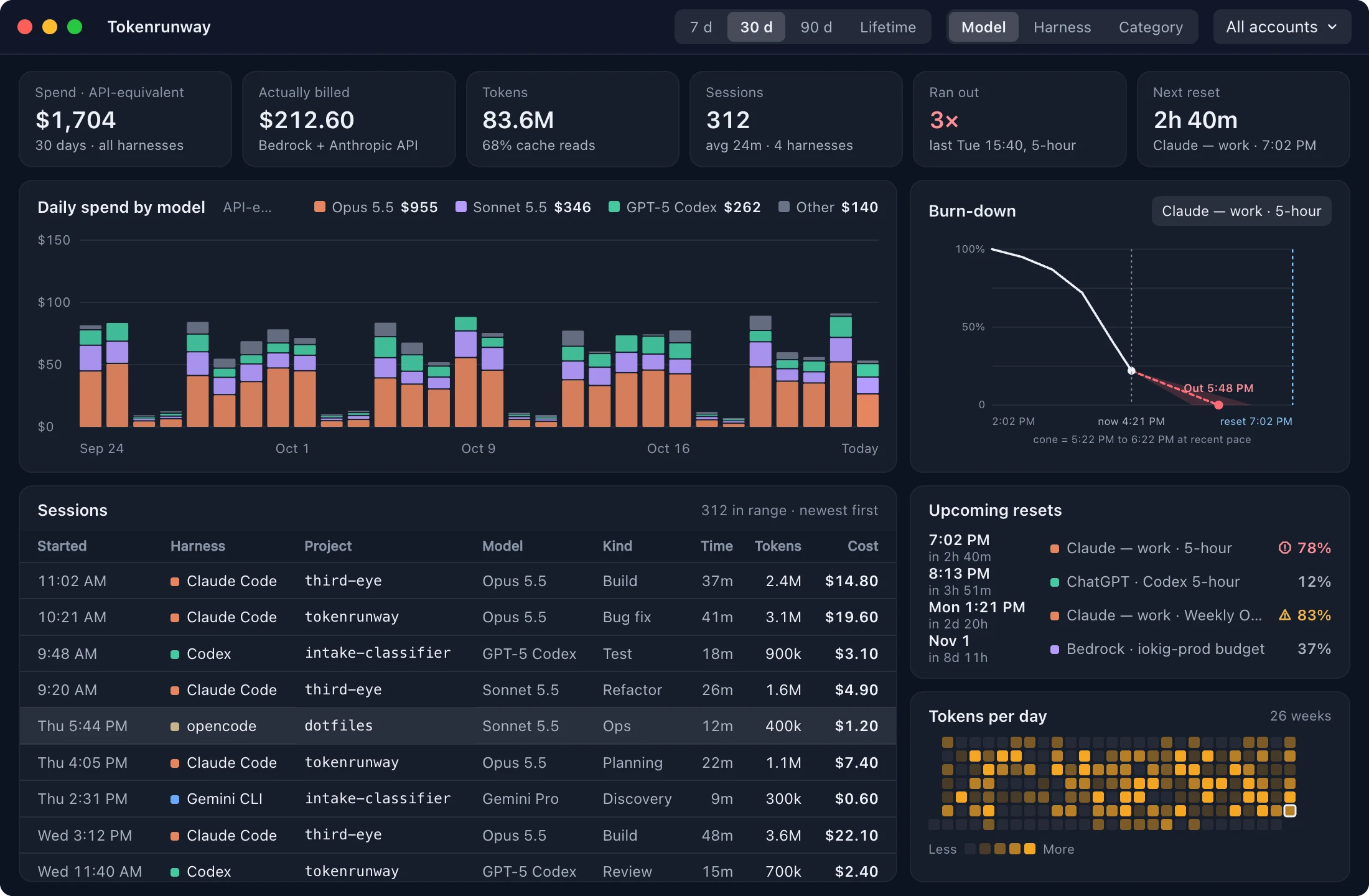Group by Model

point(983,27)
